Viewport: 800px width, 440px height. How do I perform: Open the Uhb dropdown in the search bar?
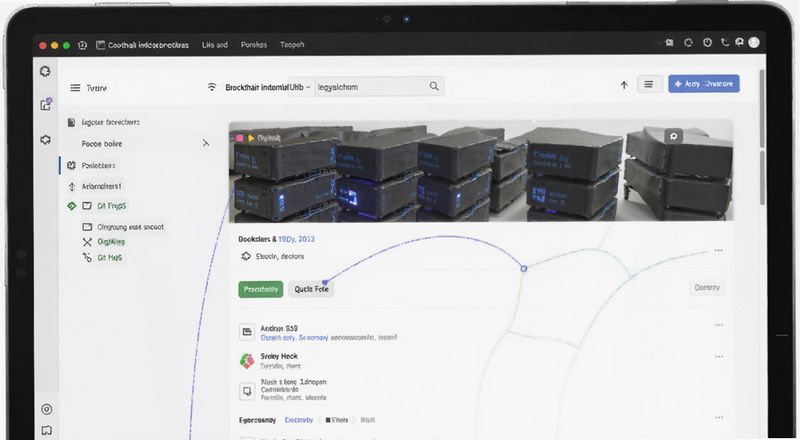coord(300,87)
